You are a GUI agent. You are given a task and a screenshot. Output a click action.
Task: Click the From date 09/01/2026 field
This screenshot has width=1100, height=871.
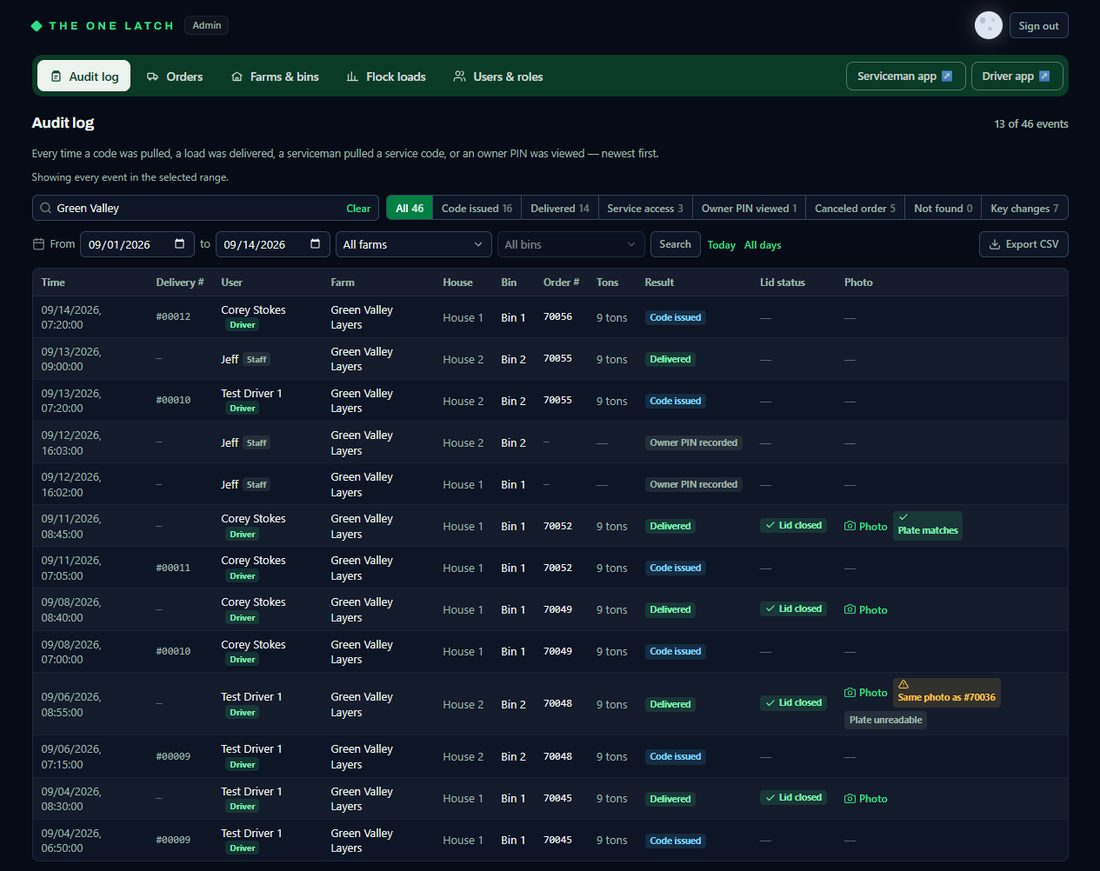[137, 244]
